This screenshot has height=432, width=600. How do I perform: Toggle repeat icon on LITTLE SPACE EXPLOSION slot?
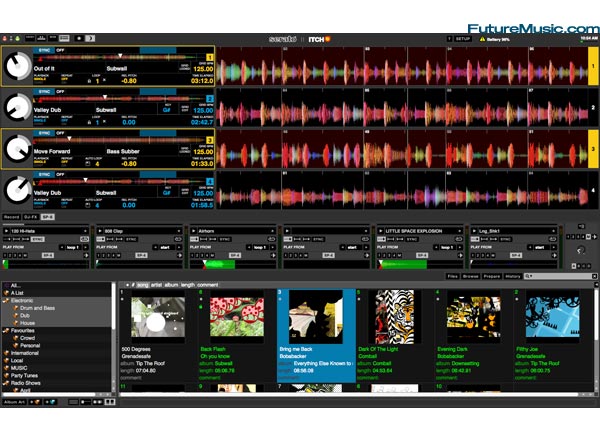click(x=458, y=239)
